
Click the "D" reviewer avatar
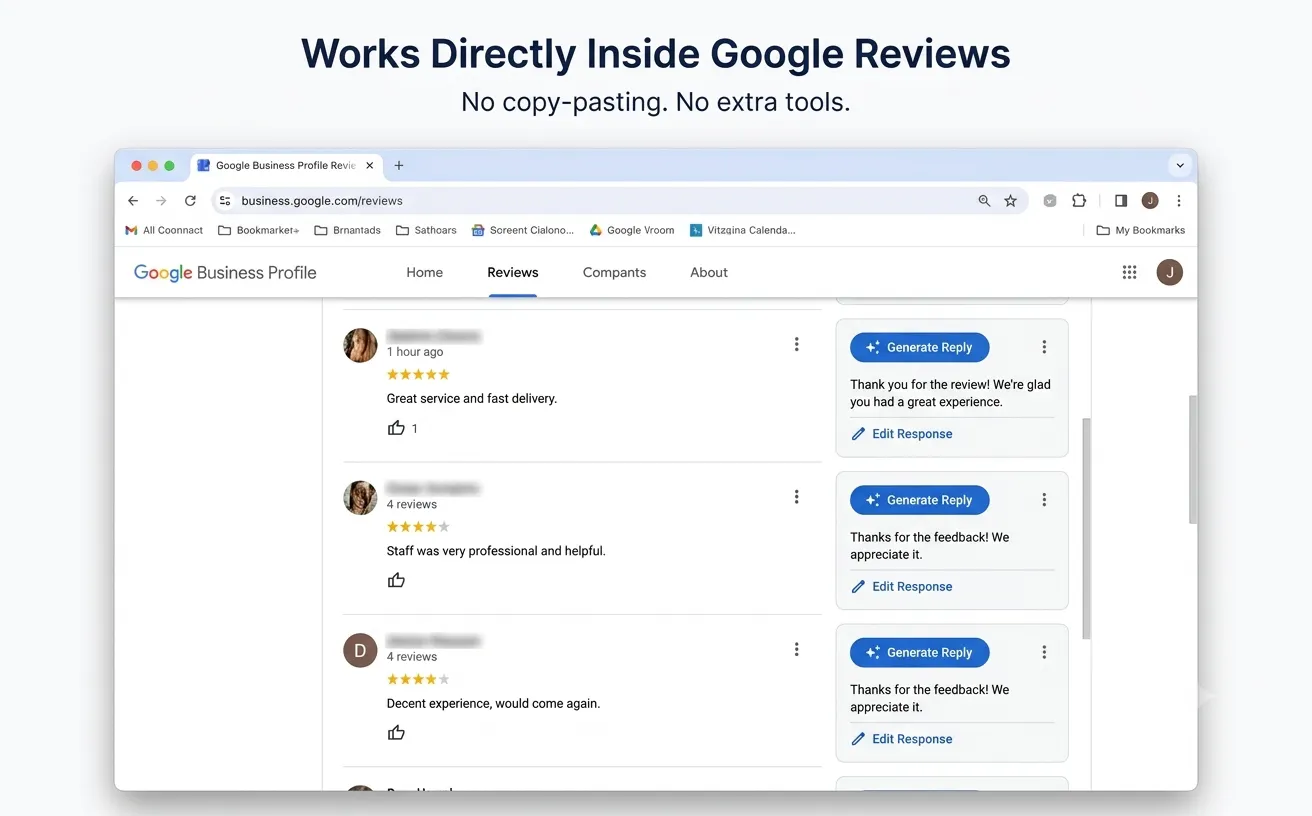tap(360, 650)
